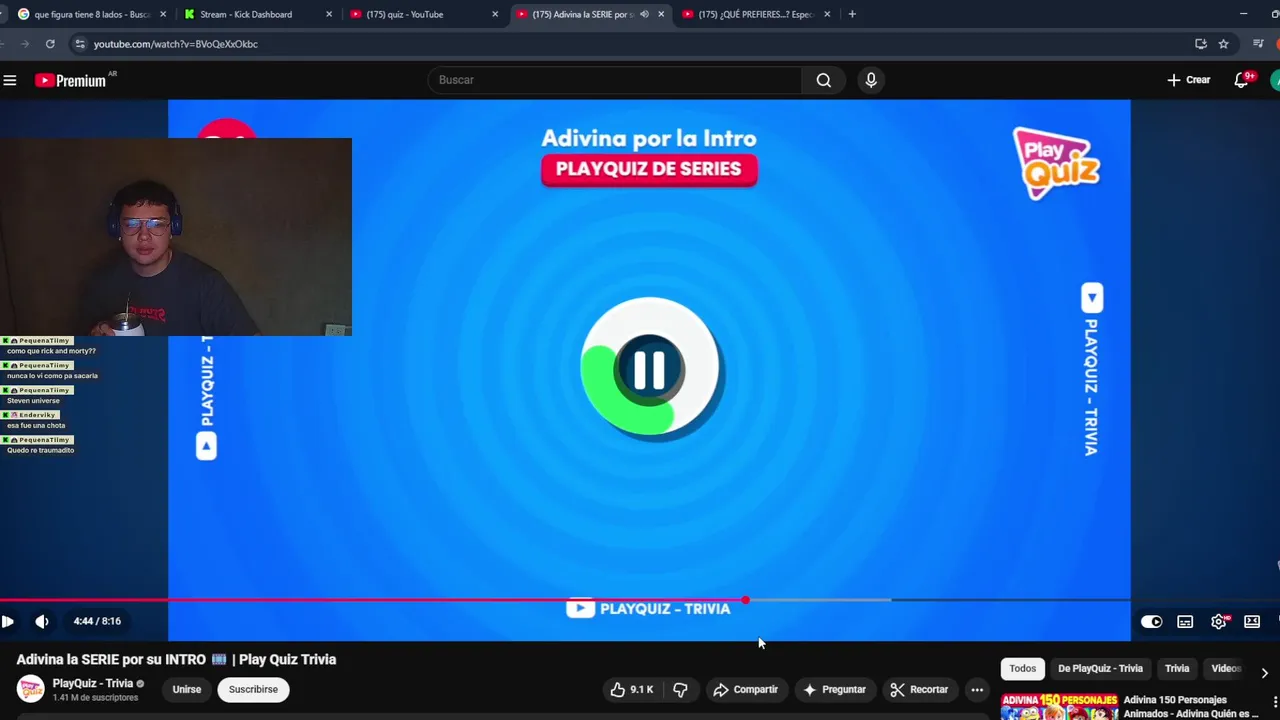Focus the Buscar search field
1280x720 pixels.
(614, 80)
